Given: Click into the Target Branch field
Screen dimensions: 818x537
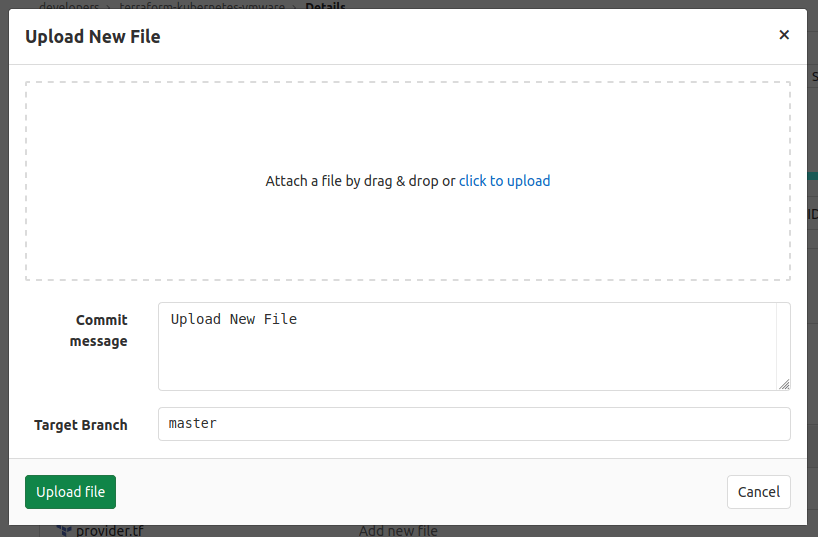Looking at the screenshot, I should [x=474, y=424].
